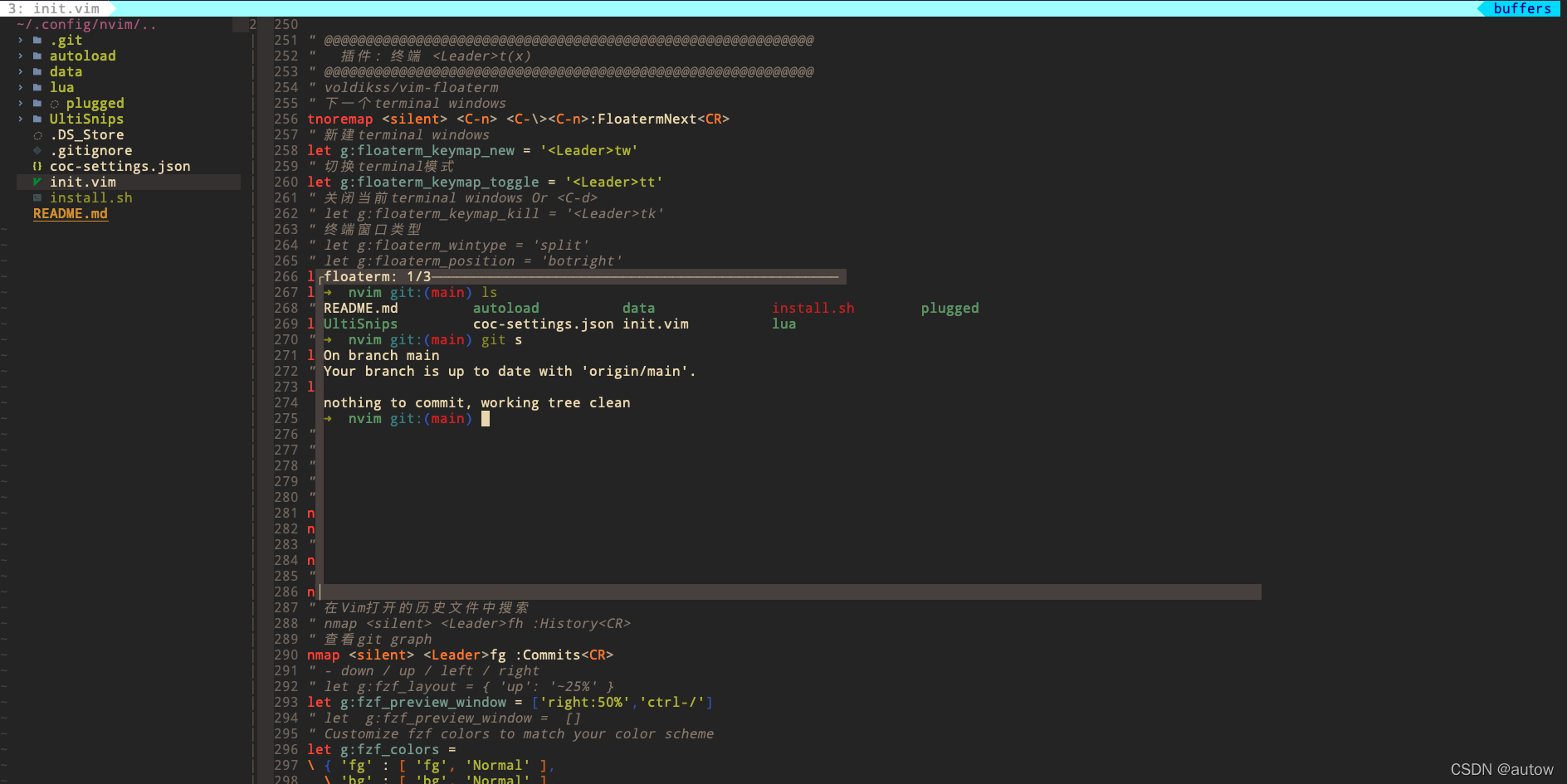Click "'<Leader>tt'" string on line 260

click(614, 183)
